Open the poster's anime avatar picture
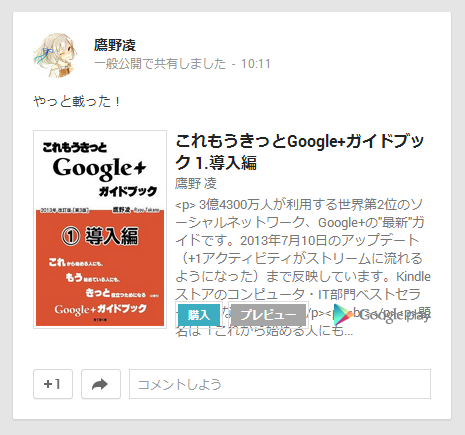Screen dimensions: 465x435 55,55
